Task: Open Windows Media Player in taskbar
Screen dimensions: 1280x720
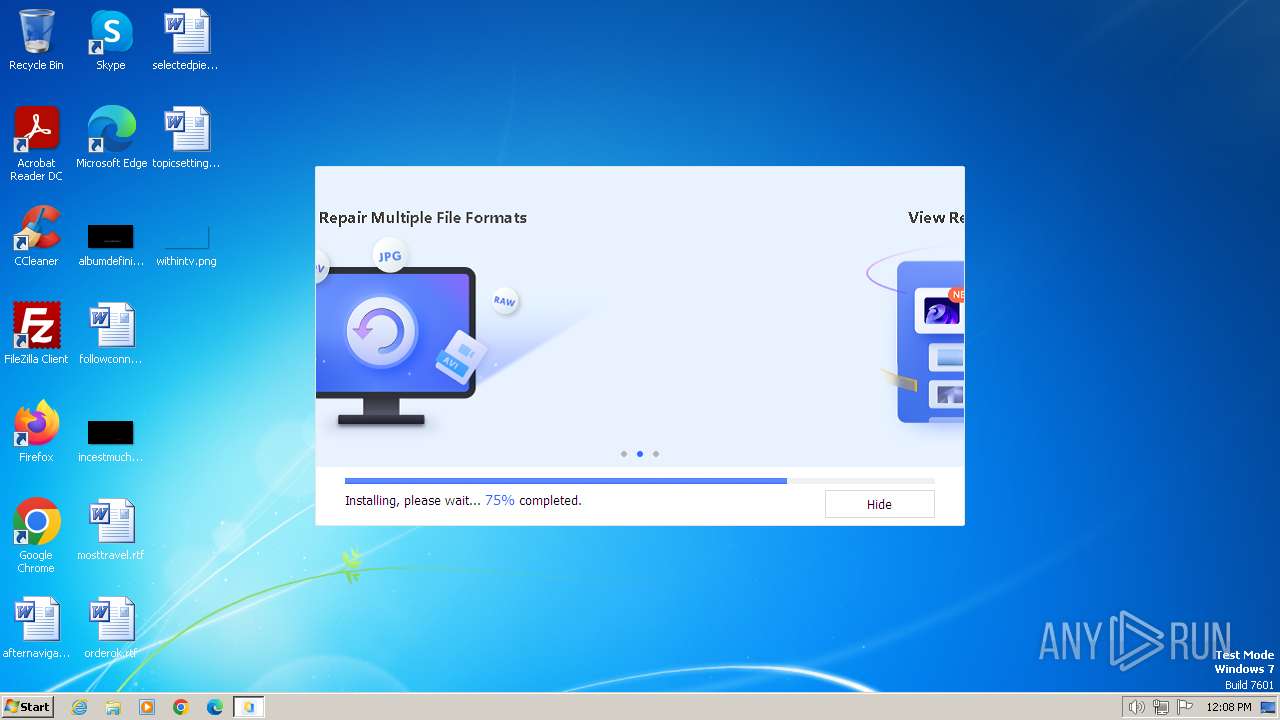Action: coord(147,707)
